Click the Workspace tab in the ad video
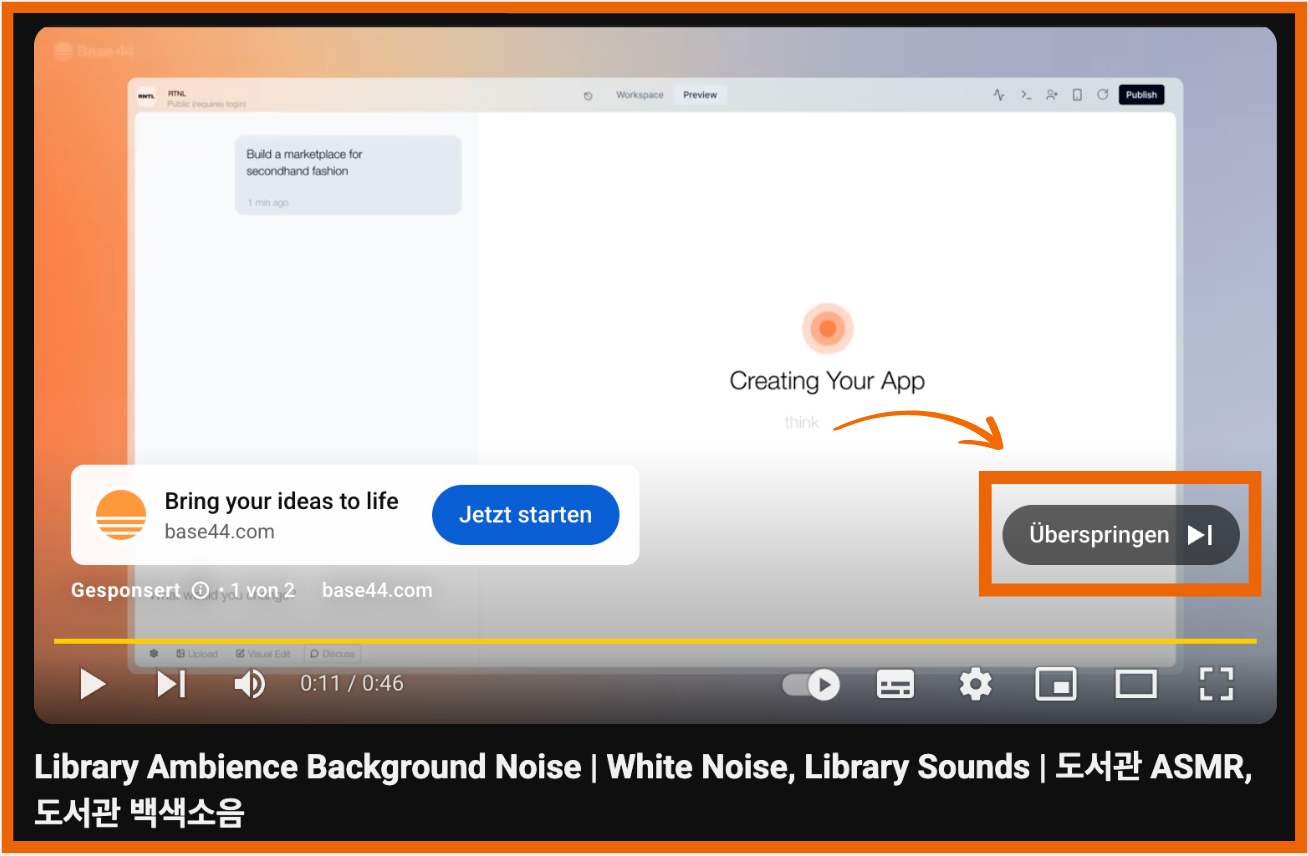 639,95
